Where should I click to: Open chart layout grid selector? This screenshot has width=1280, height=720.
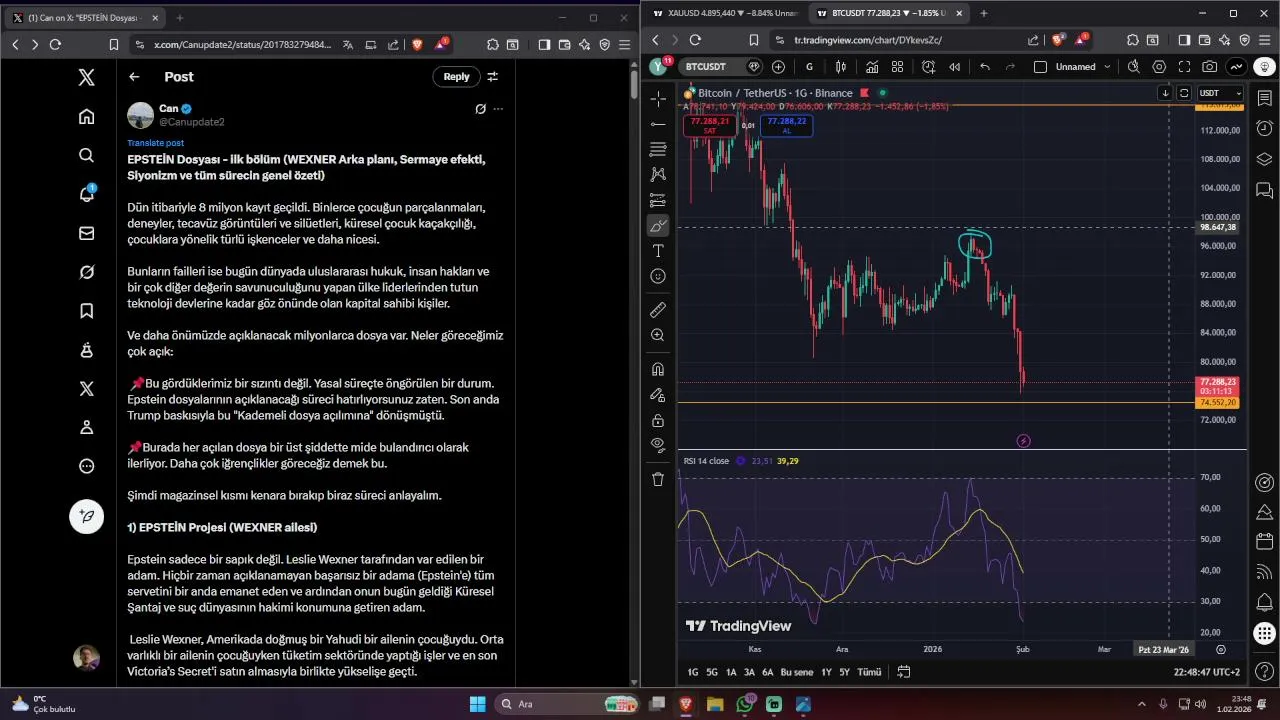1041,67
